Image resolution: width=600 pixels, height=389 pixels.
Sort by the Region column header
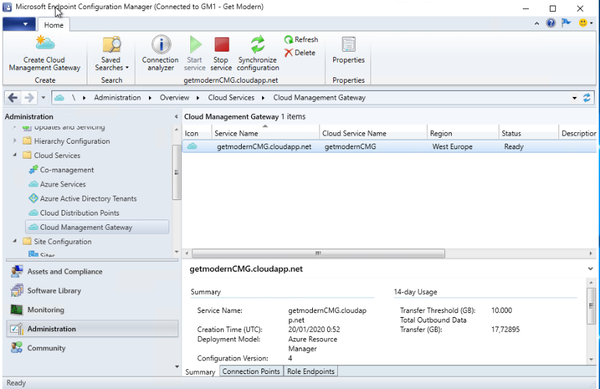(463, 133)
